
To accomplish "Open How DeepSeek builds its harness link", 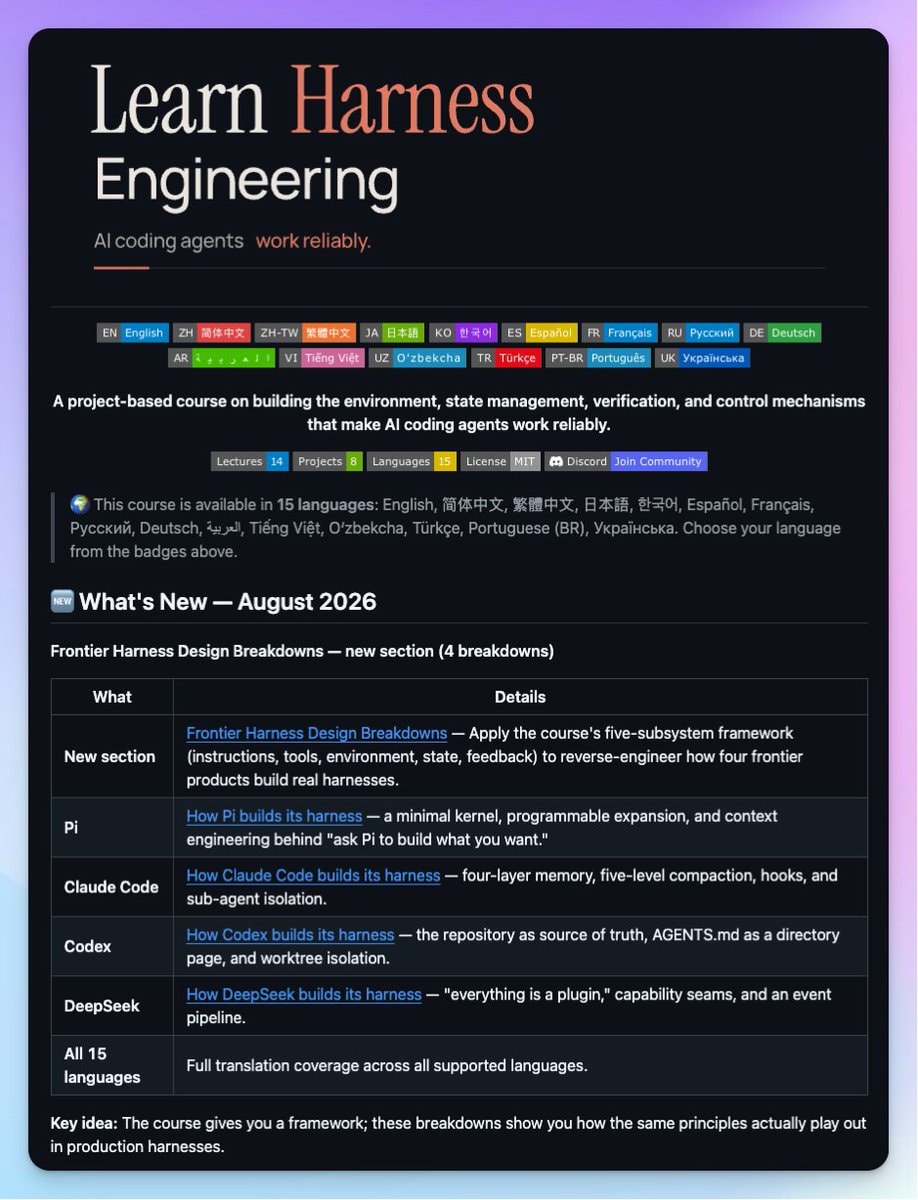I will pos(304,994).
